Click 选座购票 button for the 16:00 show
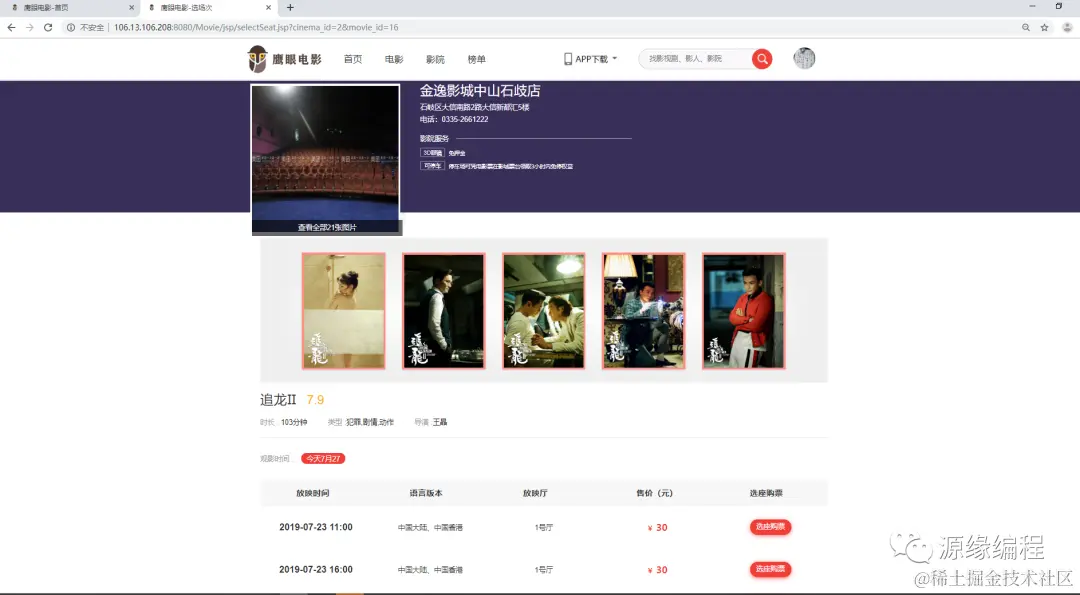This screenshot has width=1080, height=595. pyautogui.click(x=770, y=569)
